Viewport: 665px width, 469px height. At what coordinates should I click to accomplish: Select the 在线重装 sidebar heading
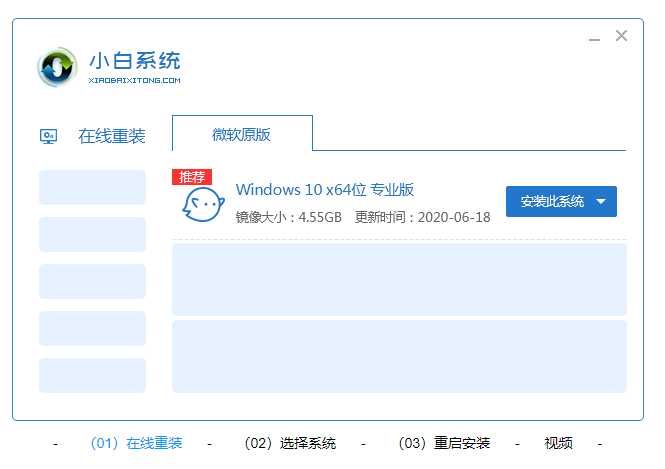112,136
